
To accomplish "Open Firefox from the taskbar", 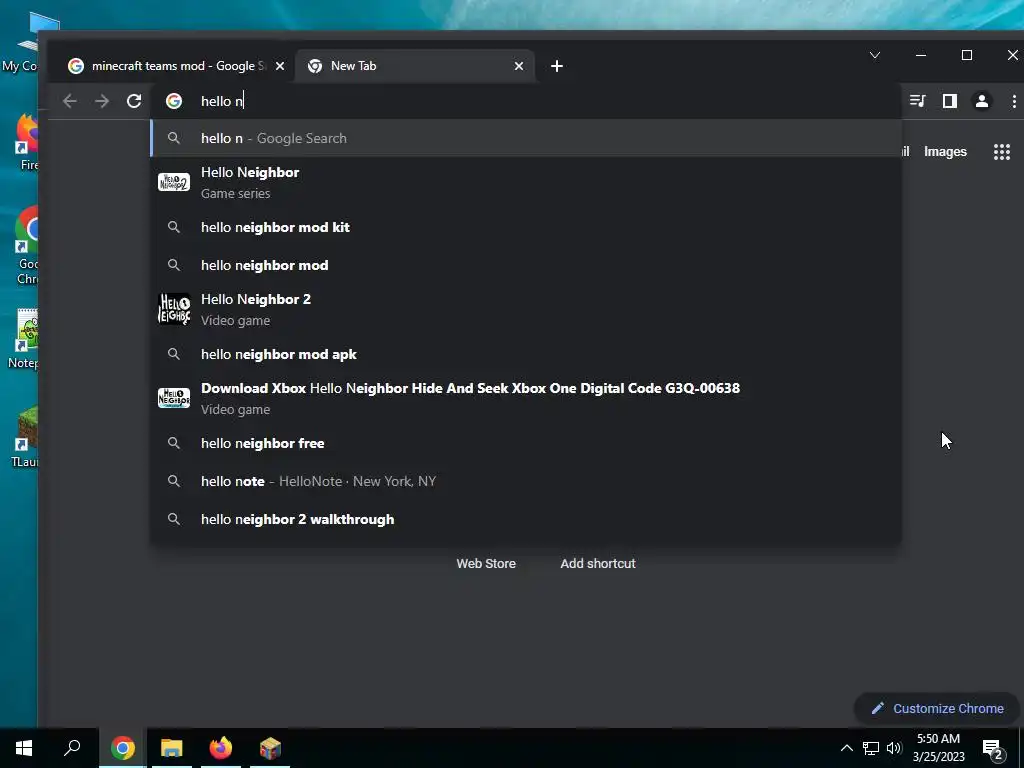I will (221, 748).
